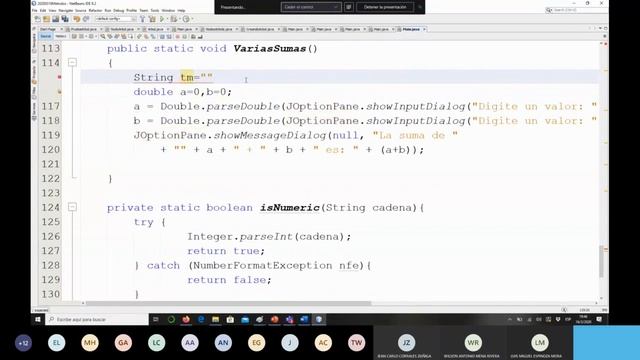Click the Save All toolbar icon
The width and height of the screenshot is (640, 360).
point(64,19)
